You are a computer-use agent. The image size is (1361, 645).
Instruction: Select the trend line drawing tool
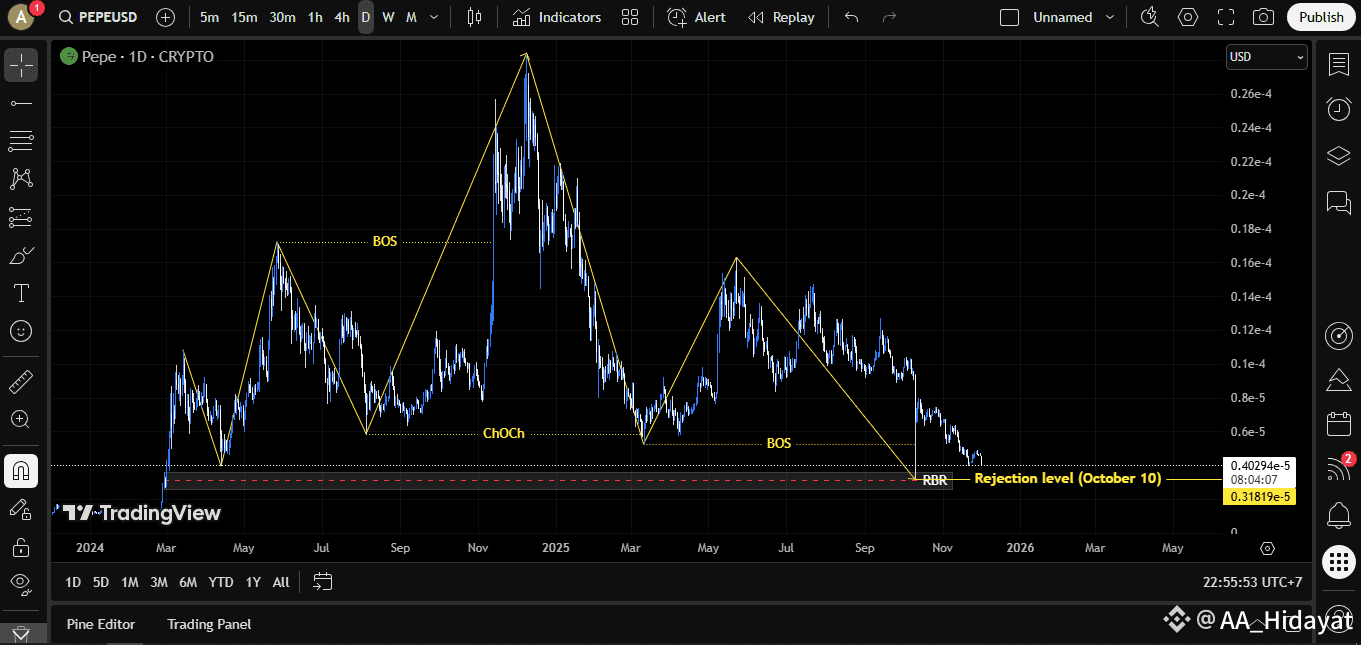coord(21,103)
